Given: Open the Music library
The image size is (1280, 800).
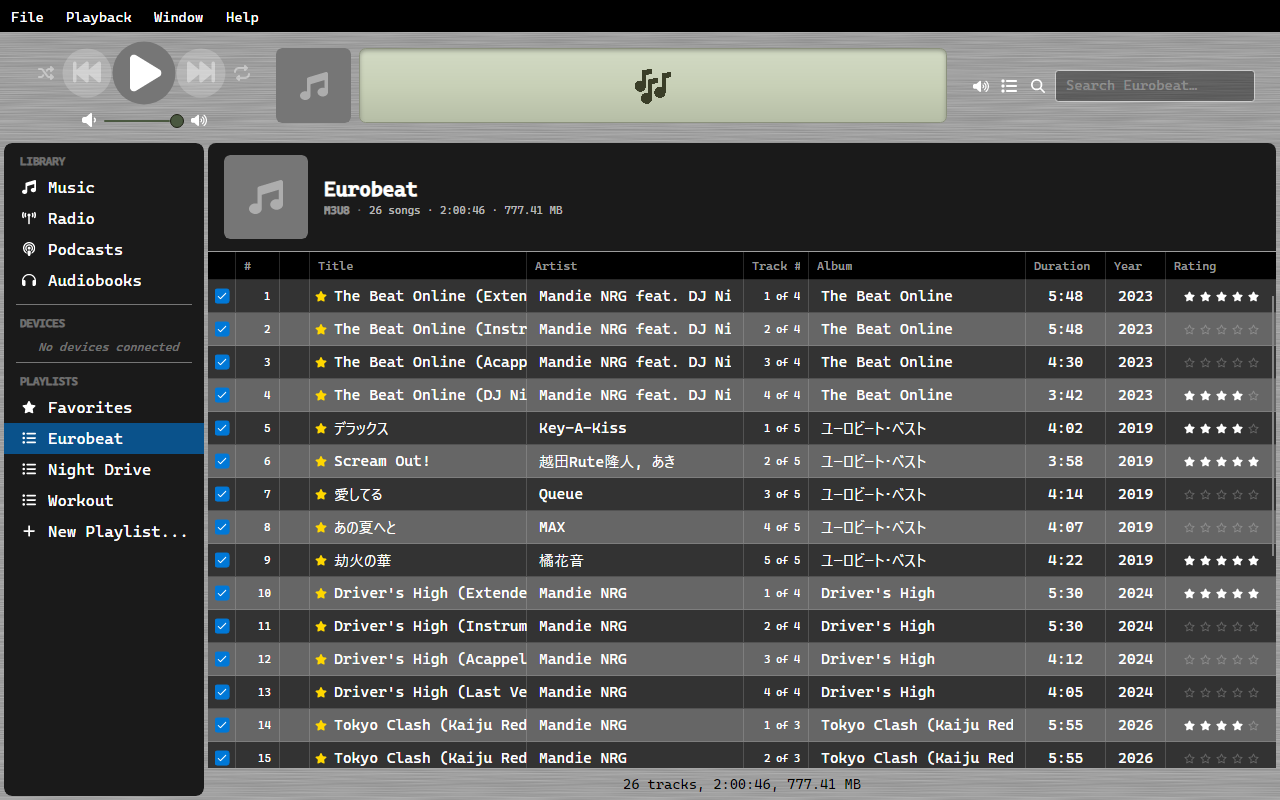Looking at the screenshot, I should coord(104,188).
